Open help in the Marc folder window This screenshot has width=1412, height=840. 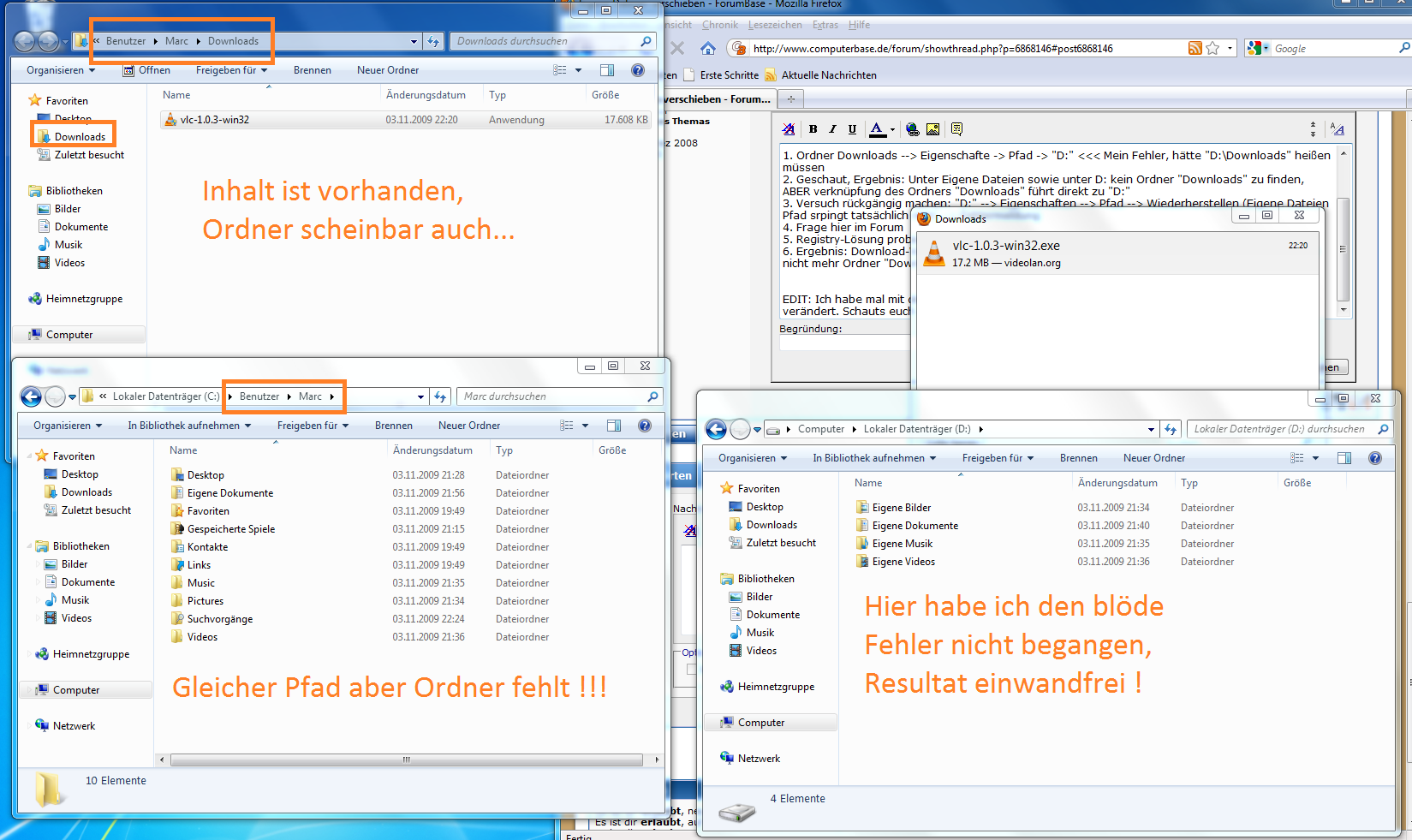[x=644, y=426]
